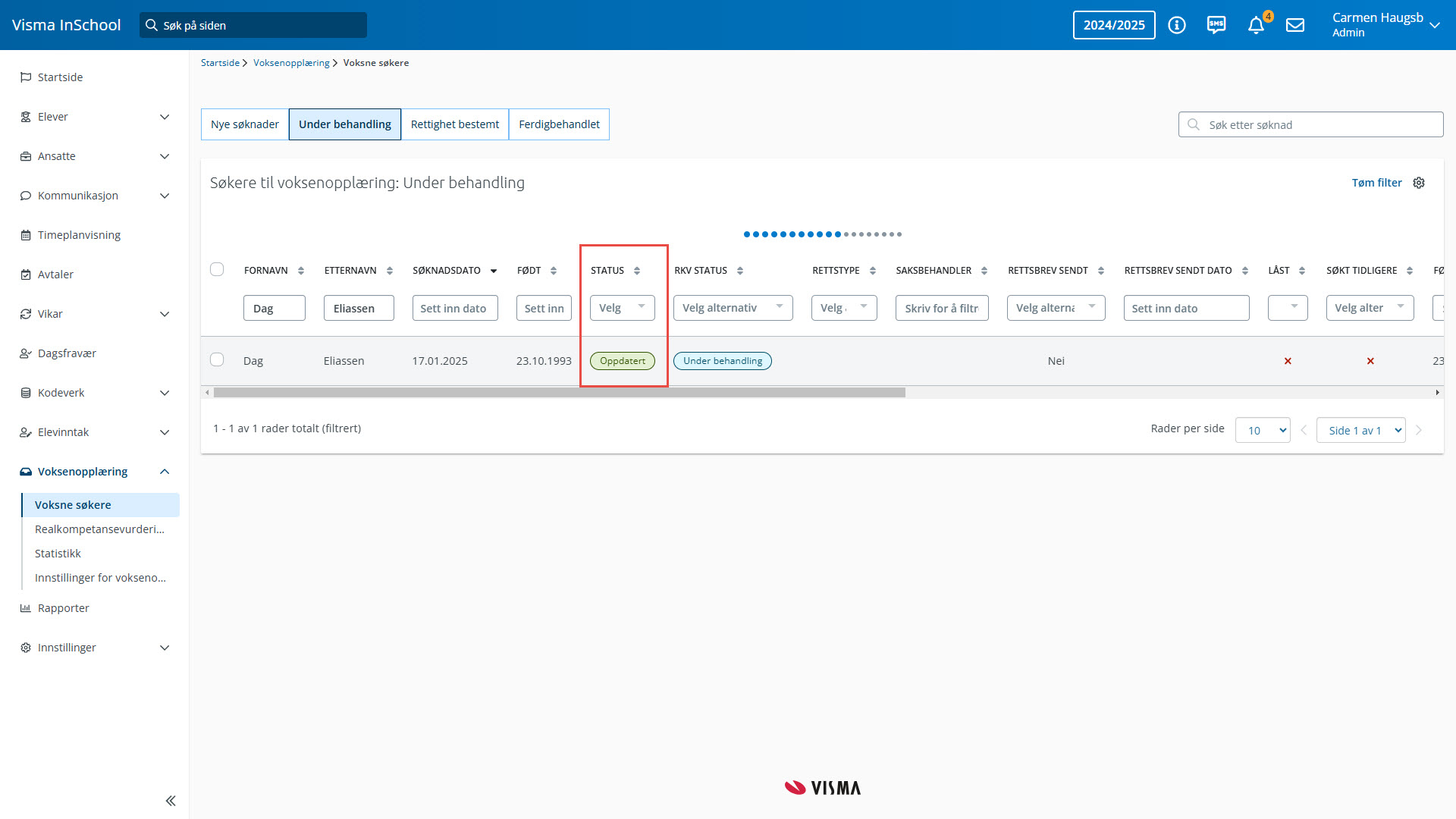Image resolution: width=1456 pixels, height=819 pixels.
Task: Click the 2024/2025 school year button
Action: (1114, 25)
